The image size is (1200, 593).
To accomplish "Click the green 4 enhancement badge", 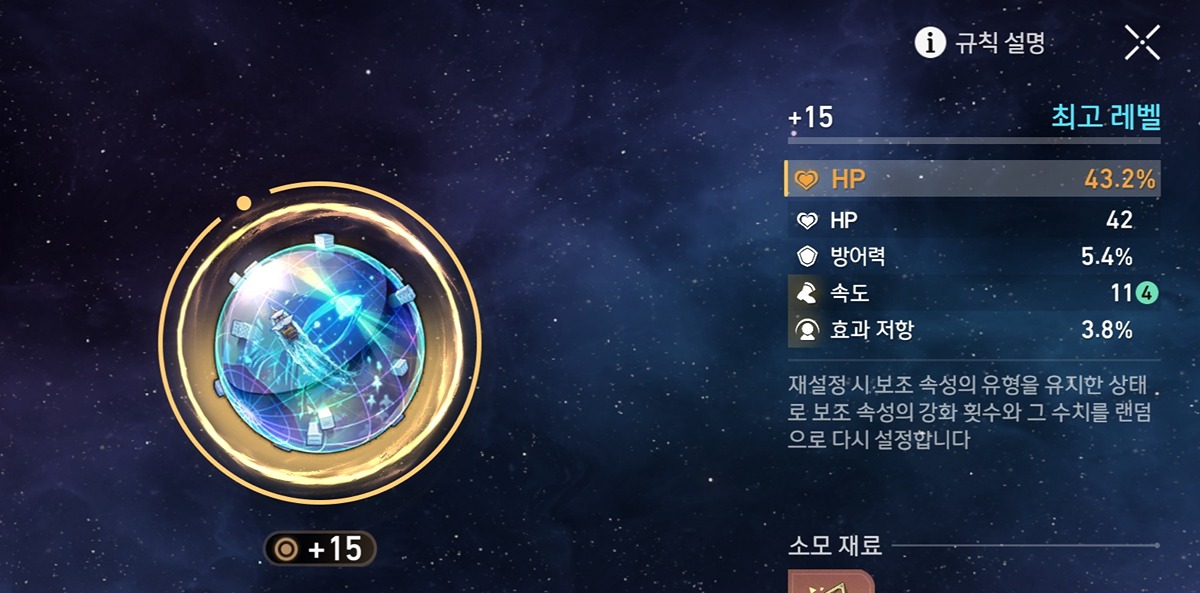I will pyautogui.click(x=1148, y=294).
